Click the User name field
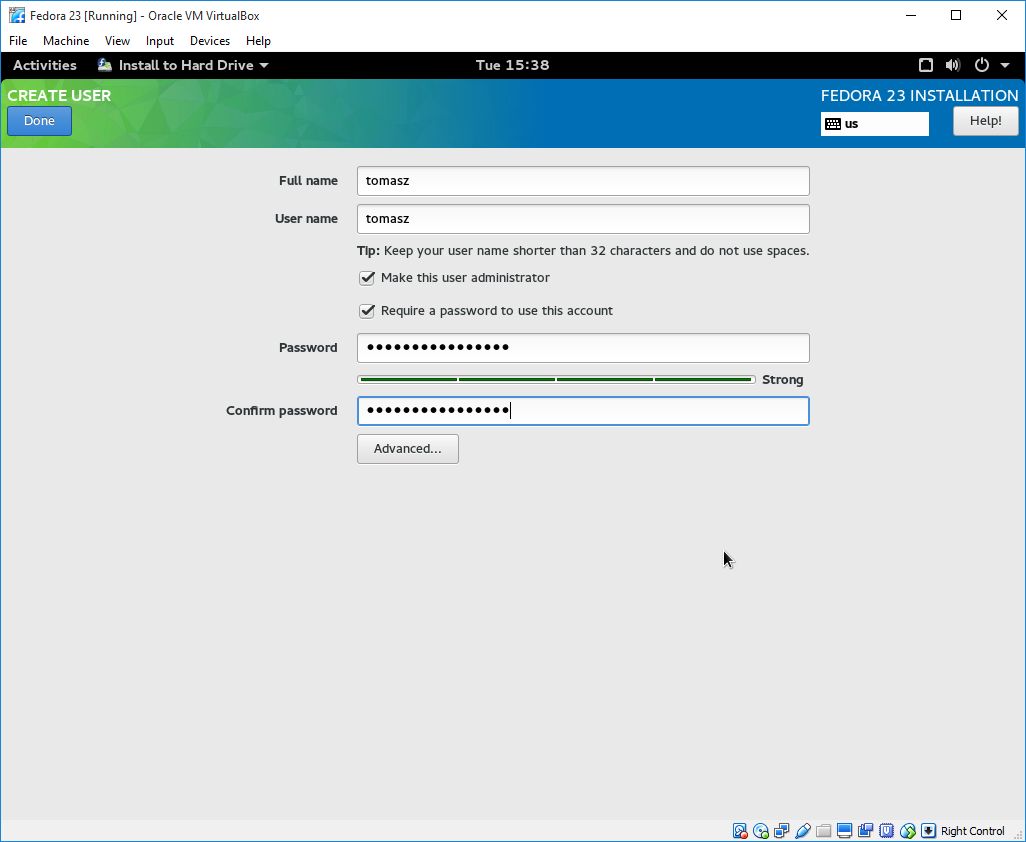Image resolution: width=1026 pixels, height=842 pixels. coord(583,219)
